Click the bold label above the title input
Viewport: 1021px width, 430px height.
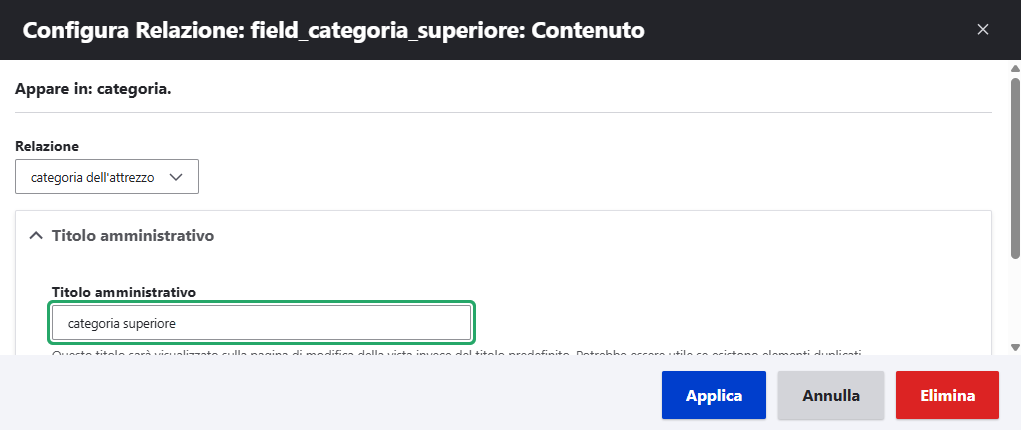(x=123, y=292)
